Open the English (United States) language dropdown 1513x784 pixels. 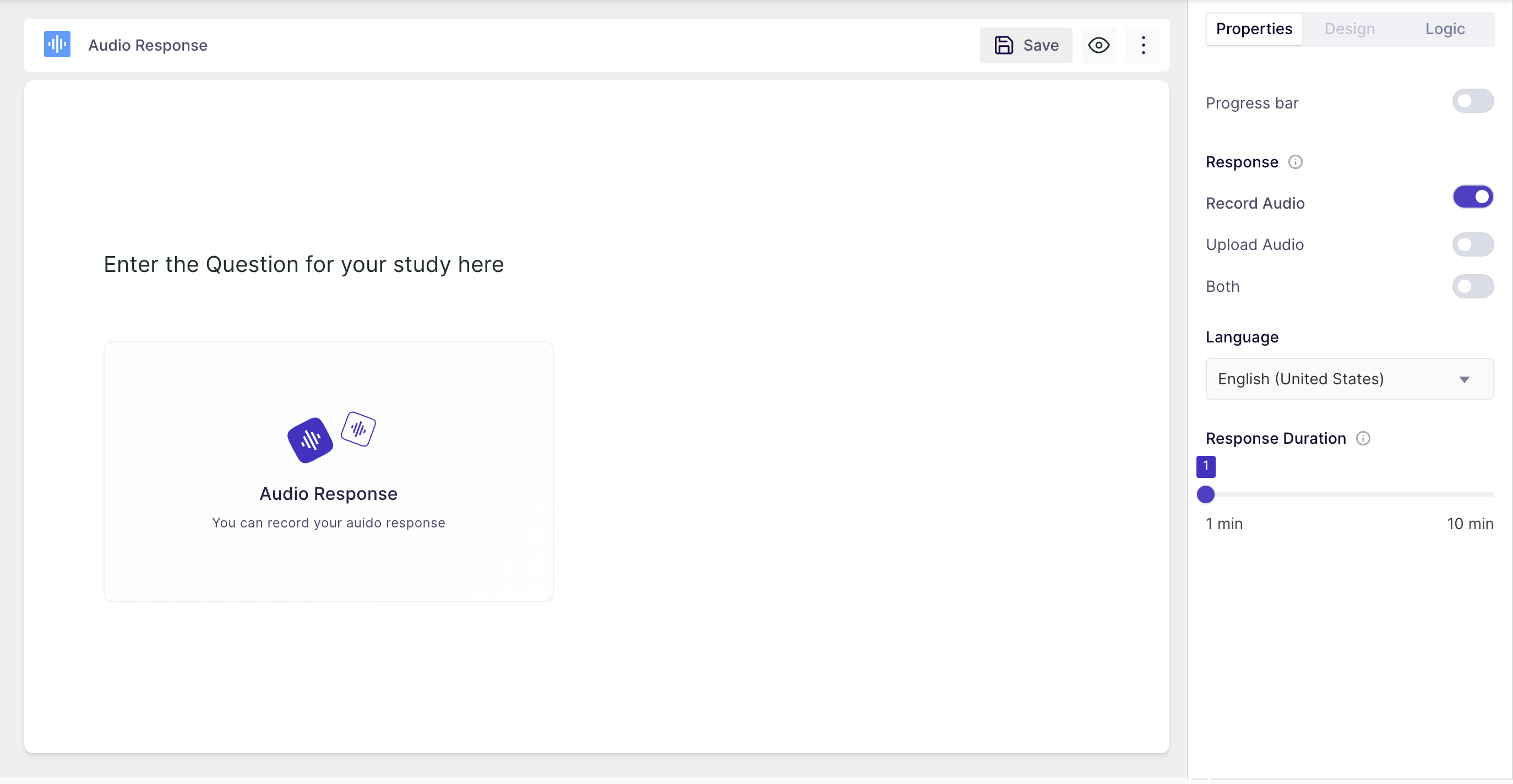[1349, 379]
